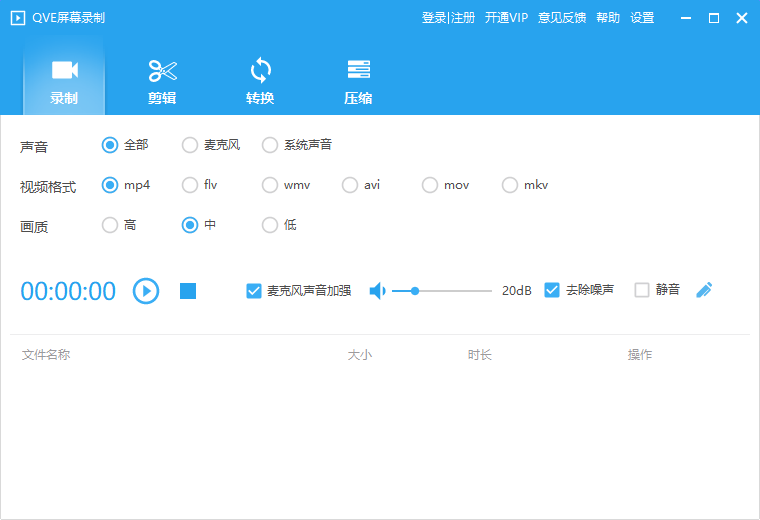Open the 压缩 compress tab
The width and height of the screenshot is (760, 520).
tap(358, 81)
